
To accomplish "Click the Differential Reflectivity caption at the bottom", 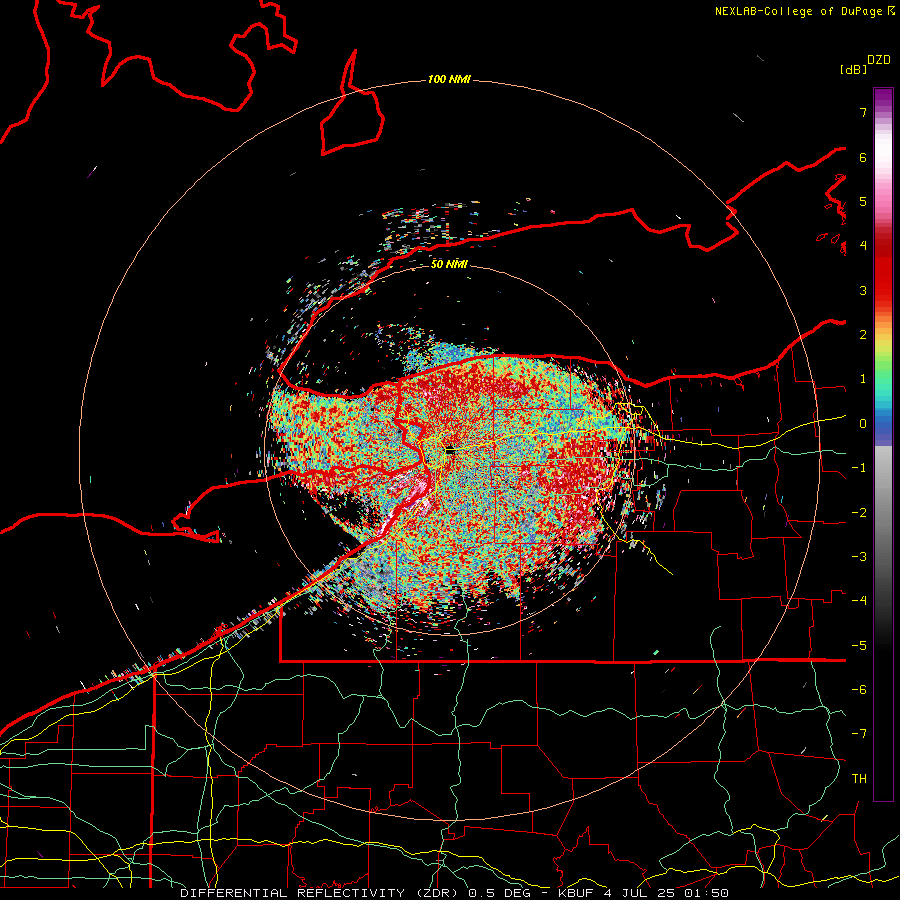I will click(x=454, y=893).
